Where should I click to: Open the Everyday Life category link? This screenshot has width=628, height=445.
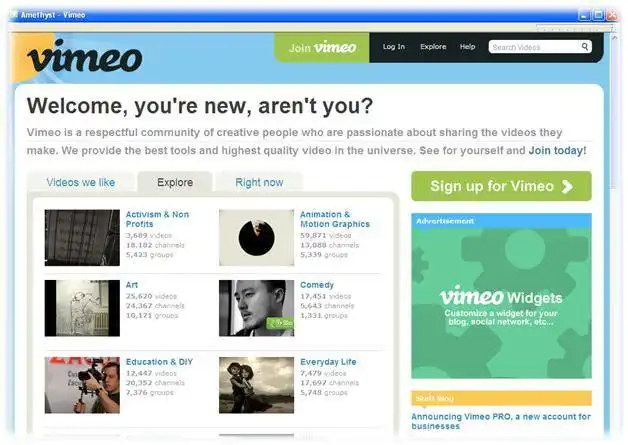point(328,362)
